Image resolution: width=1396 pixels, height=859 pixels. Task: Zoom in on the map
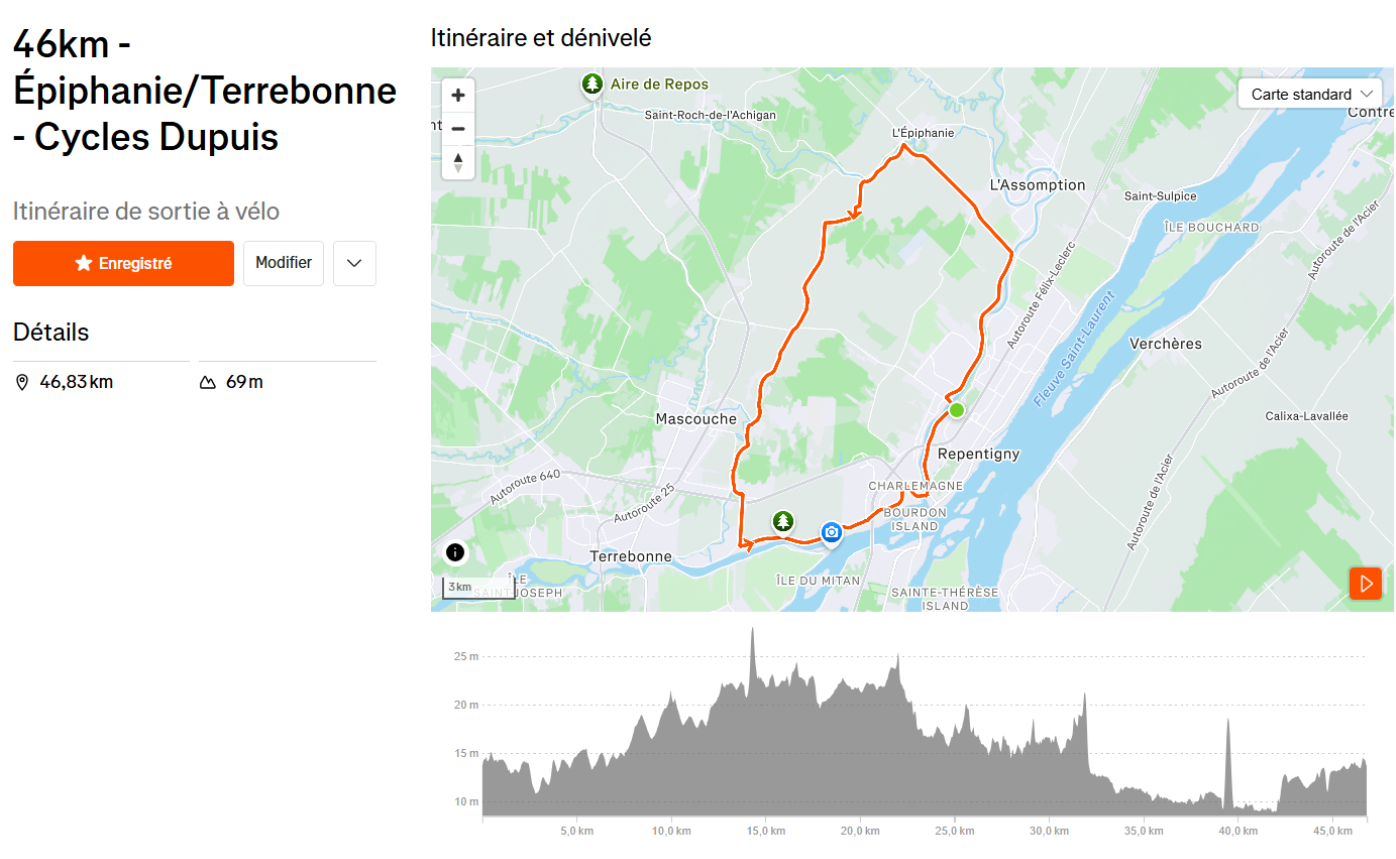click(x=458, y=96)
